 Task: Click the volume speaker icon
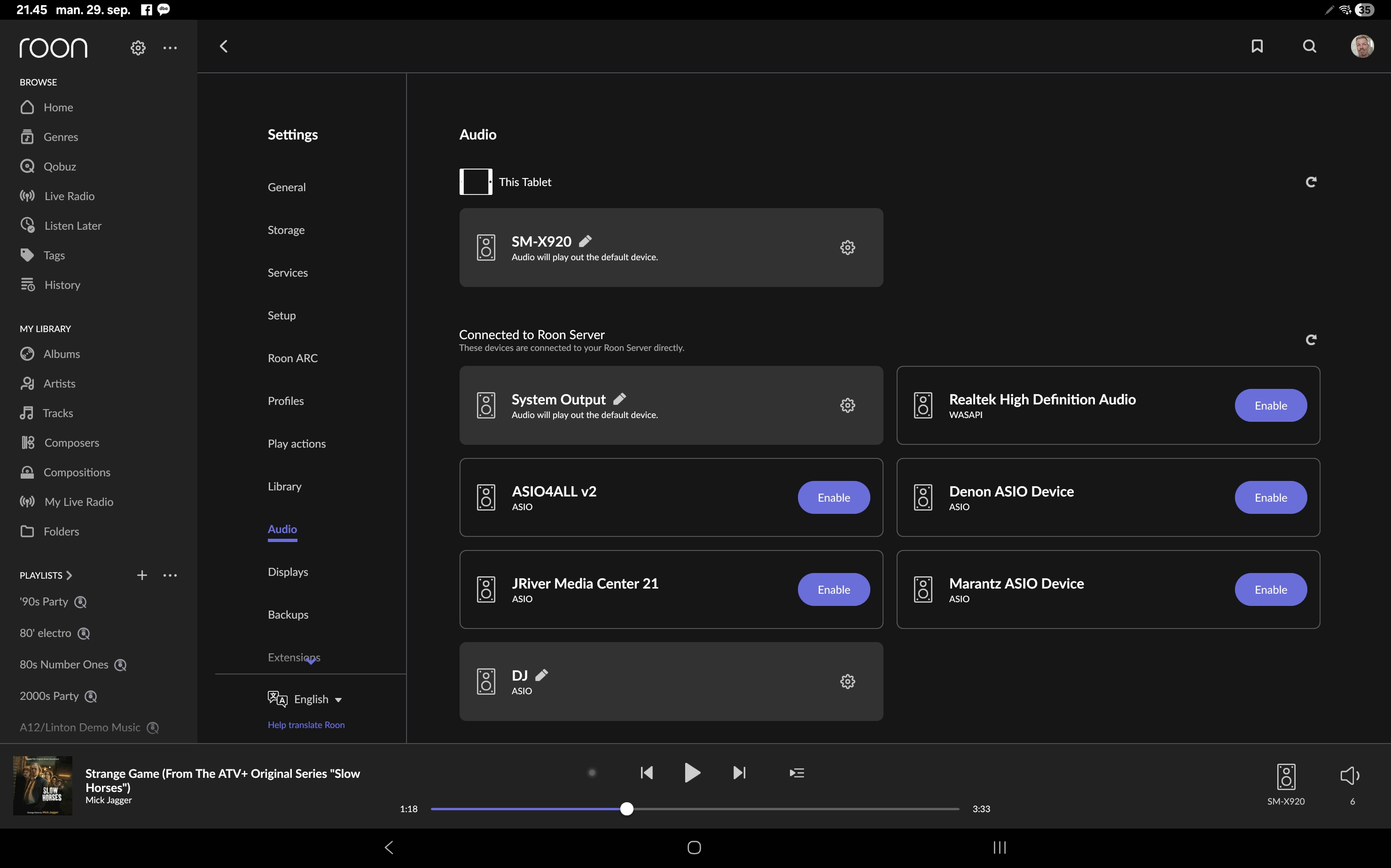[1349, 775]
